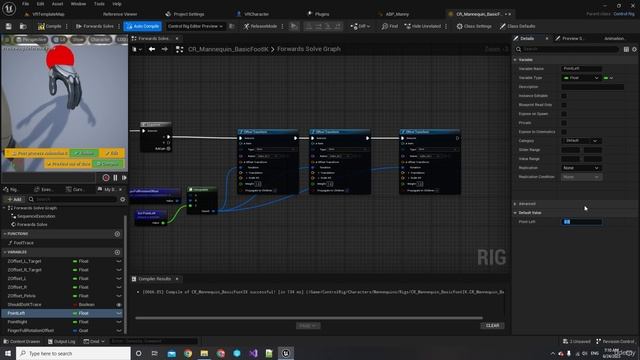Viewport: 640px width, 360px height.
Task: Toggle the Expose on Spawn checkbox
Action: click(x=564, y=114)
